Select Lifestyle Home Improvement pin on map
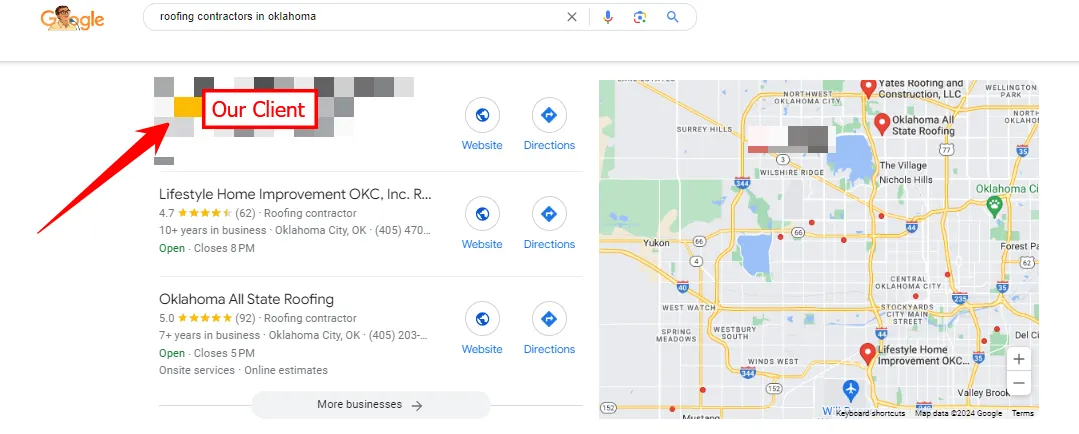1079x434 pixels. tap(866, 353)
